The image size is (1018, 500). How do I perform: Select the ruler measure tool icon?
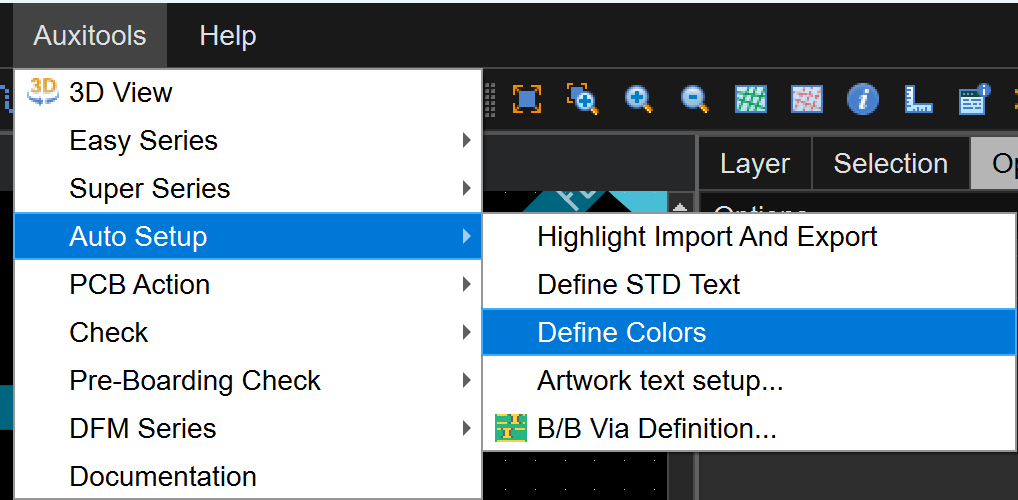click(x=918, y=98)
